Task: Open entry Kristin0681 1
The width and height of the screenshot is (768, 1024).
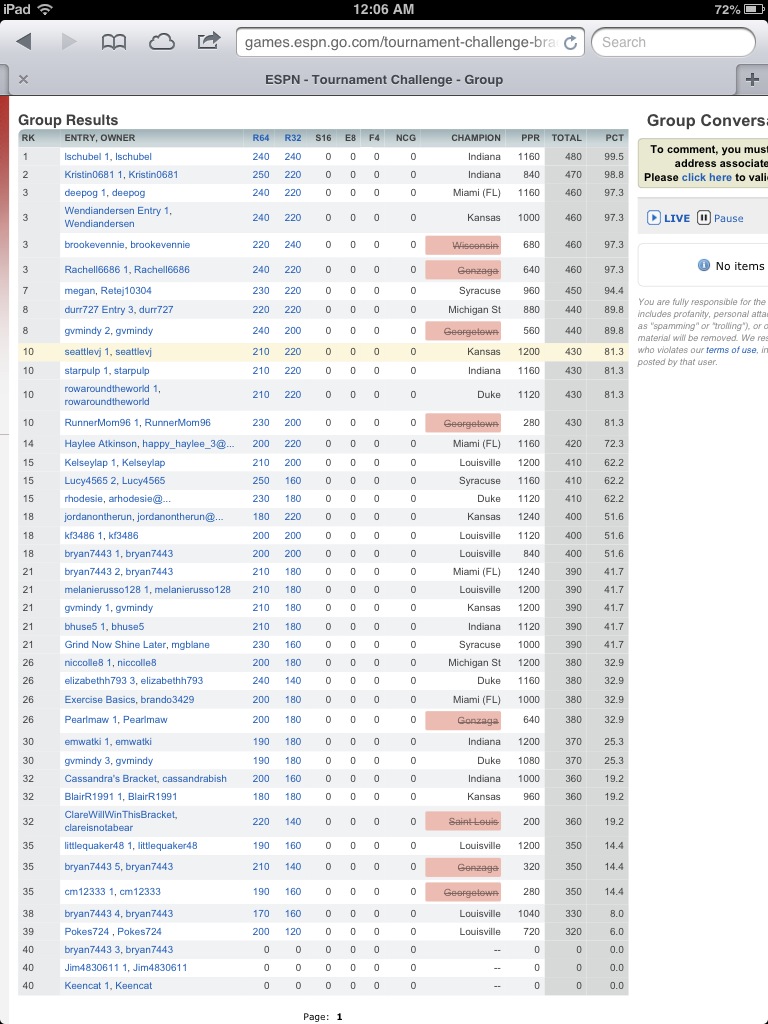Action: [121, 174]
